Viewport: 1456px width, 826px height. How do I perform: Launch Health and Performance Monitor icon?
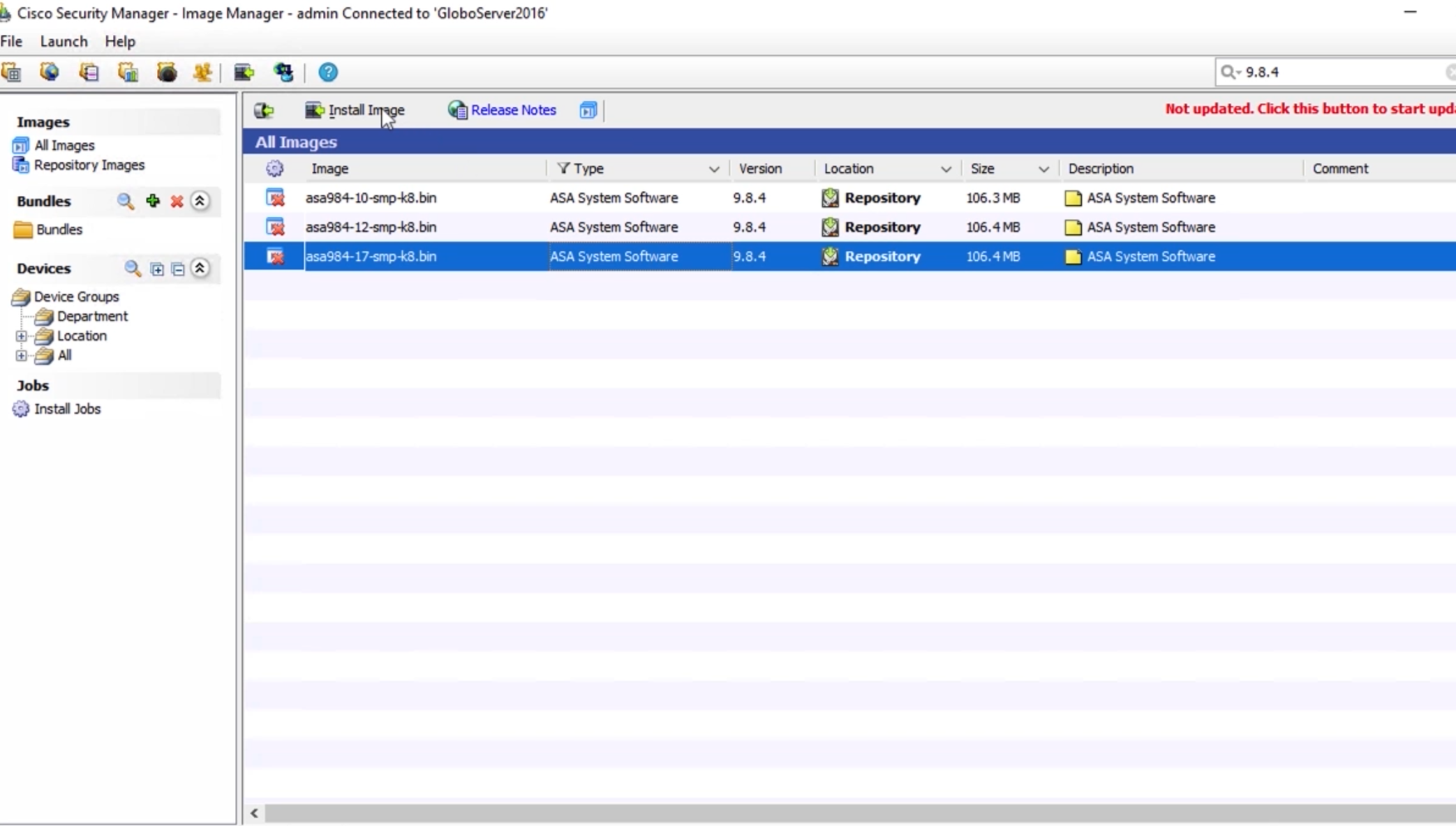(167, 72)
